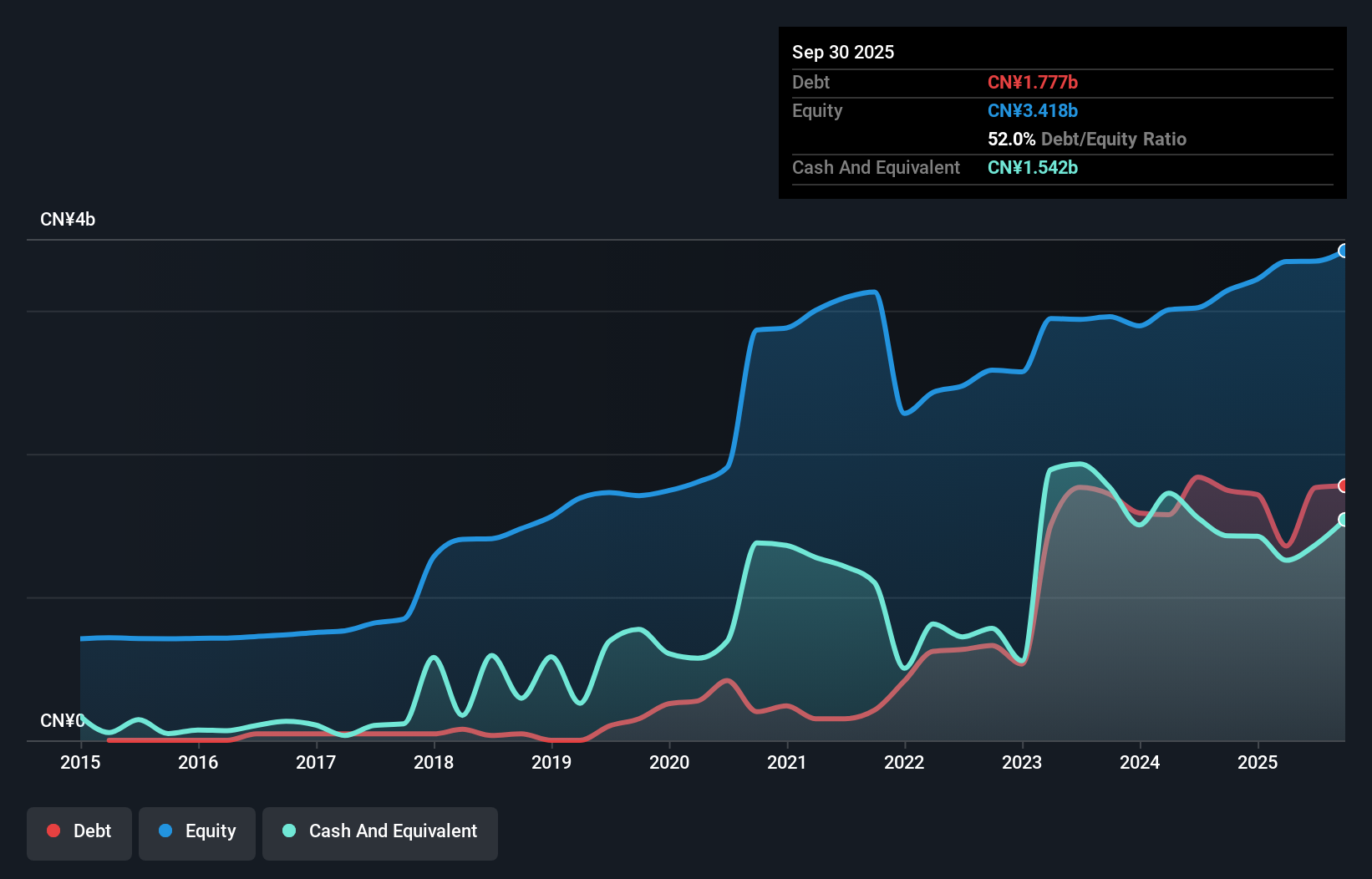This screenshot has height=879, width=1372.
Task: Click the teal Cash endpoint marker
Action: coord(1343,520)
